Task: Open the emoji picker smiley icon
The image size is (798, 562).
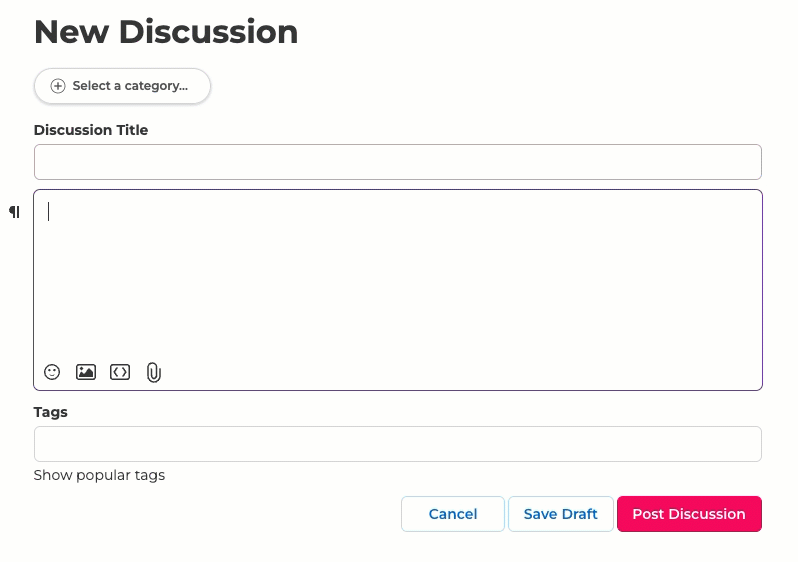Action: tap(52, 372)
